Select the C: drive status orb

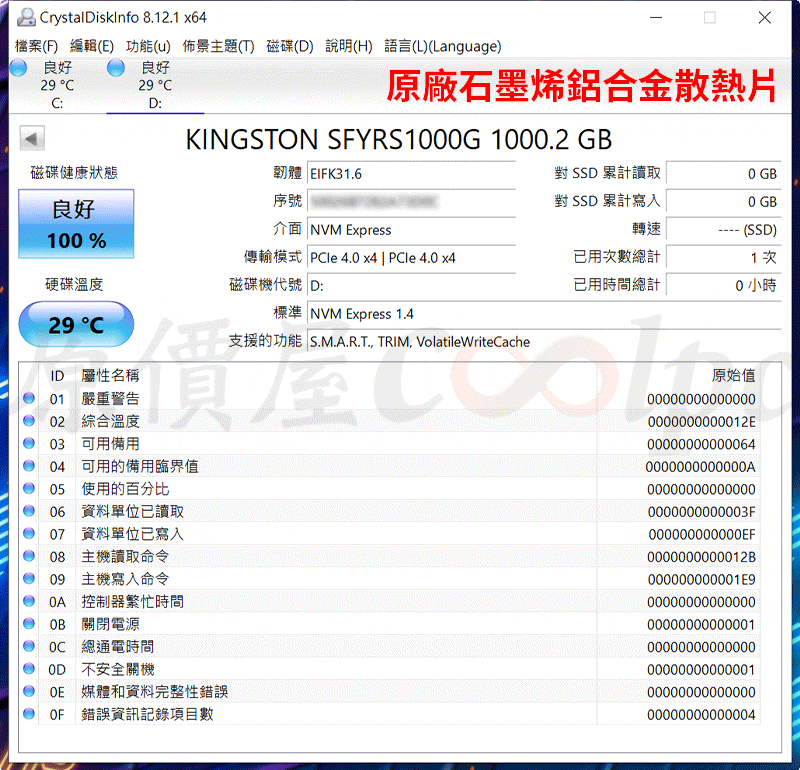18,68
